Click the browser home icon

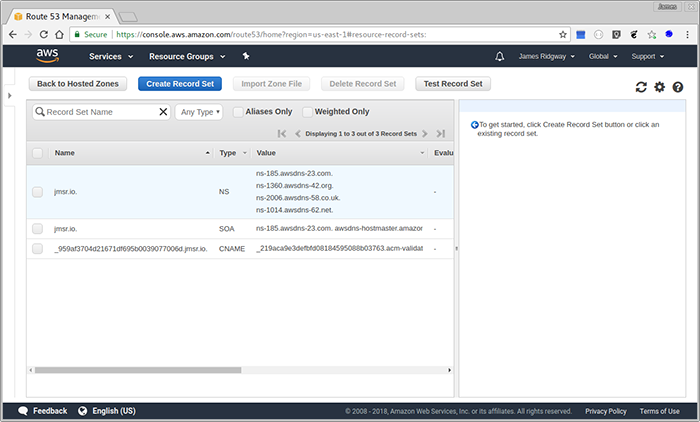point(59,34)
